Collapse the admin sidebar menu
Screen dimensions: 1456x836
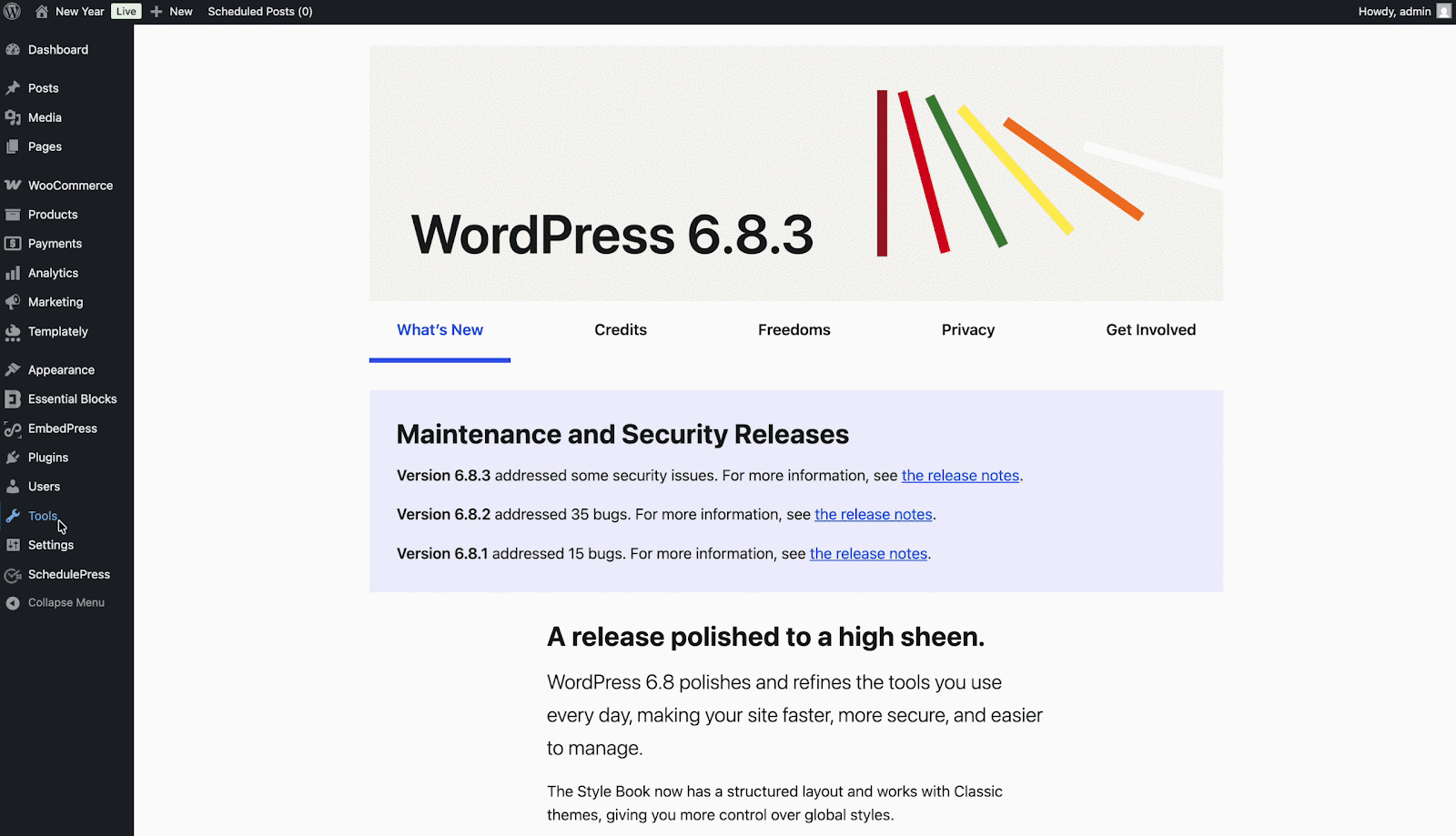coord(56,601)
